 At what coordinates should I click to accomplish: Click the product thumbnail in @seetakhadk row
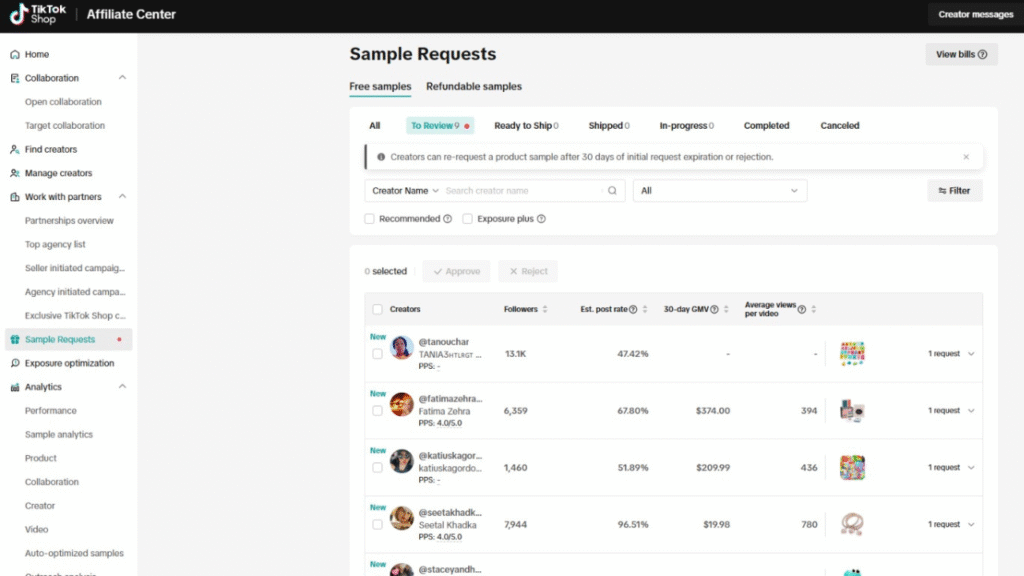(x=852, y=524)
